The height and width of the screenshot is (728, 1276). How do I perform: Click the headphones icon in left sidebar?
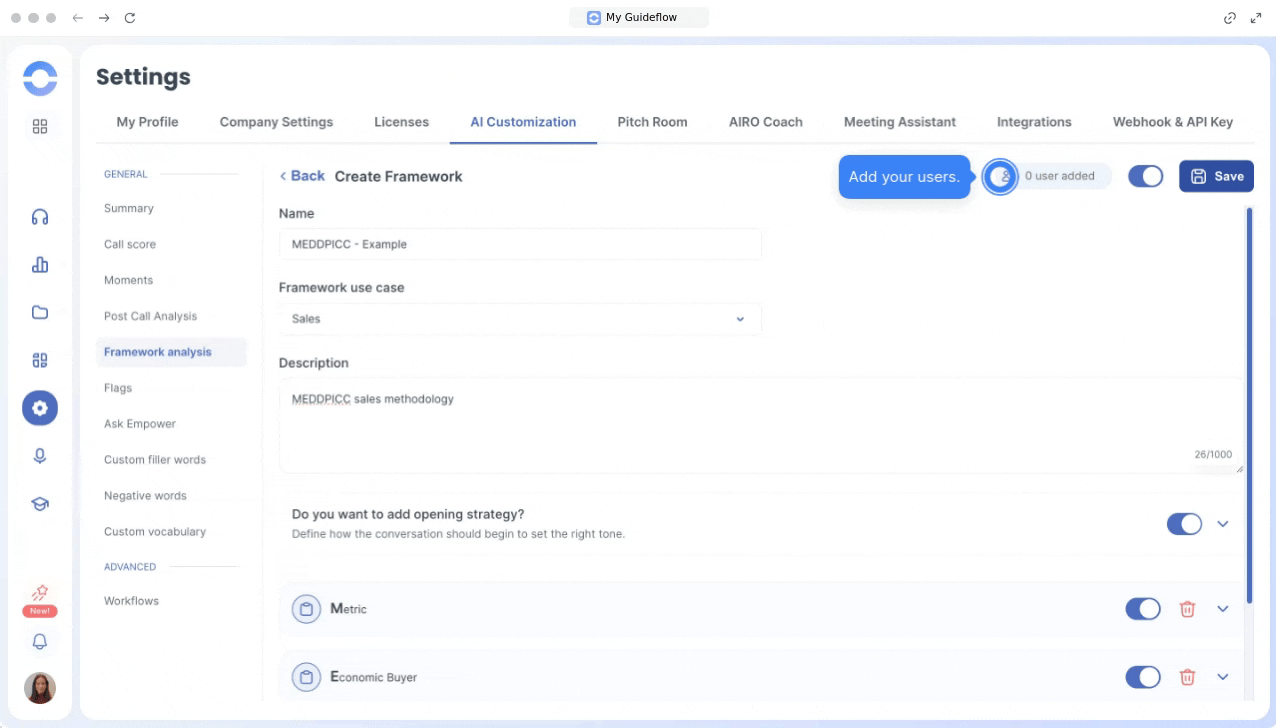[x=40, y=217]
